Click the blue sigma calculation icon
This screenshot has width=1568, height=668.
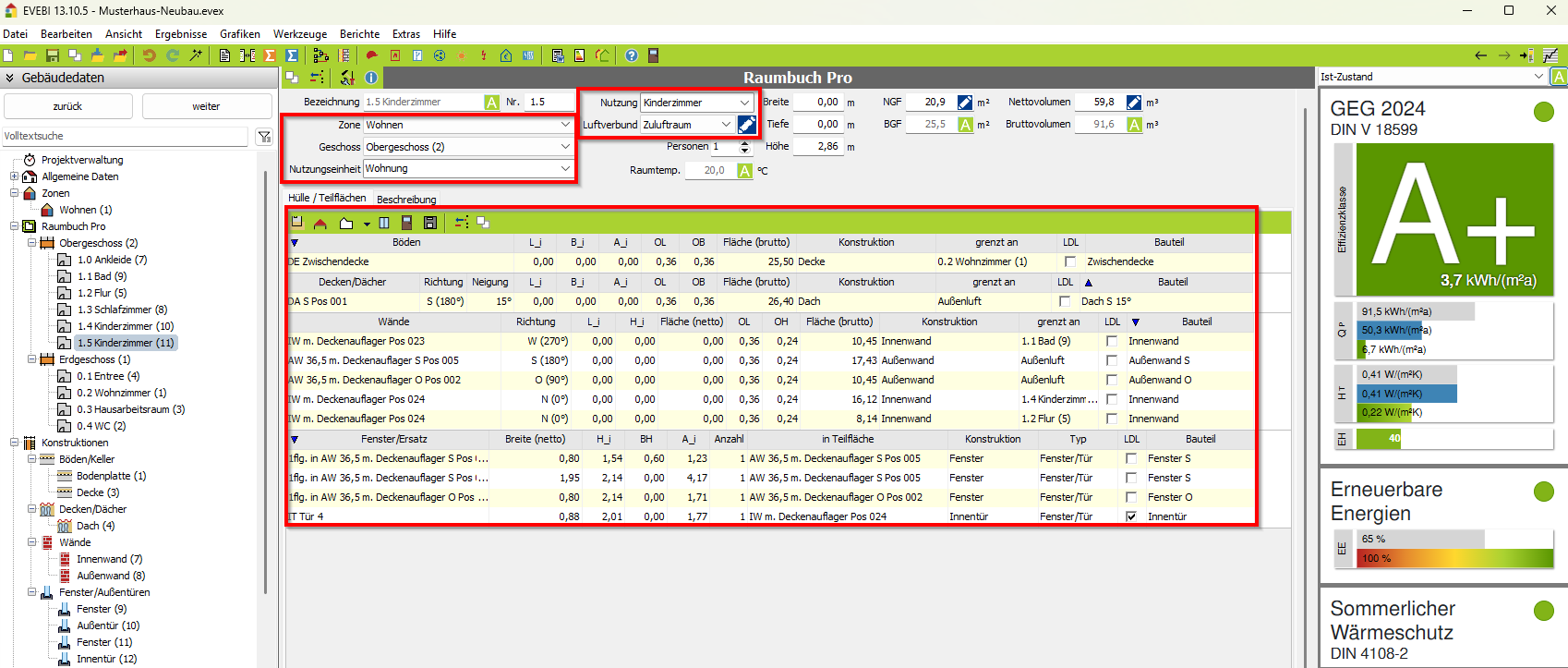292,56
